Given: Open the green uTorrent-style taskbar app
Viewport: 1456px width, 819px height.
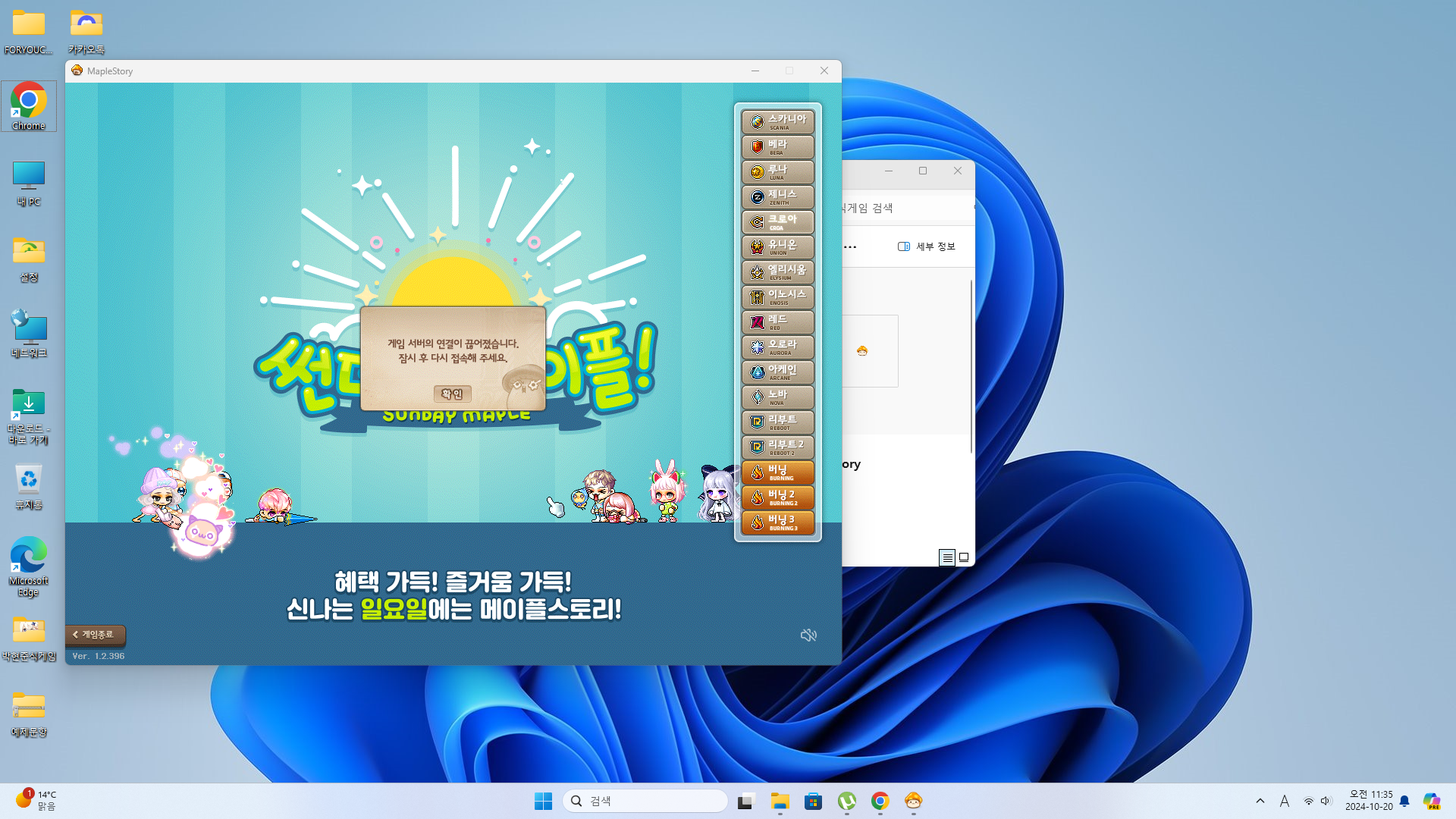Looking at the screenshot, I should point(846,801).
